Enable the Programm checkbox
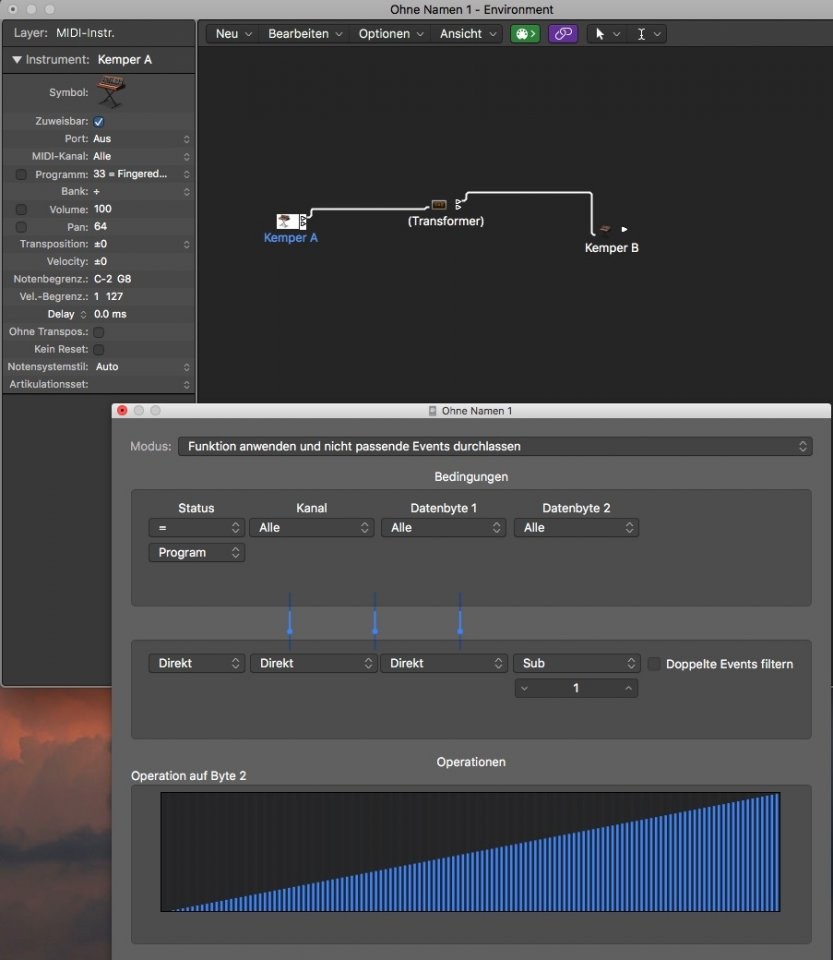Screen dimensions: 833x960 (21, 174)
